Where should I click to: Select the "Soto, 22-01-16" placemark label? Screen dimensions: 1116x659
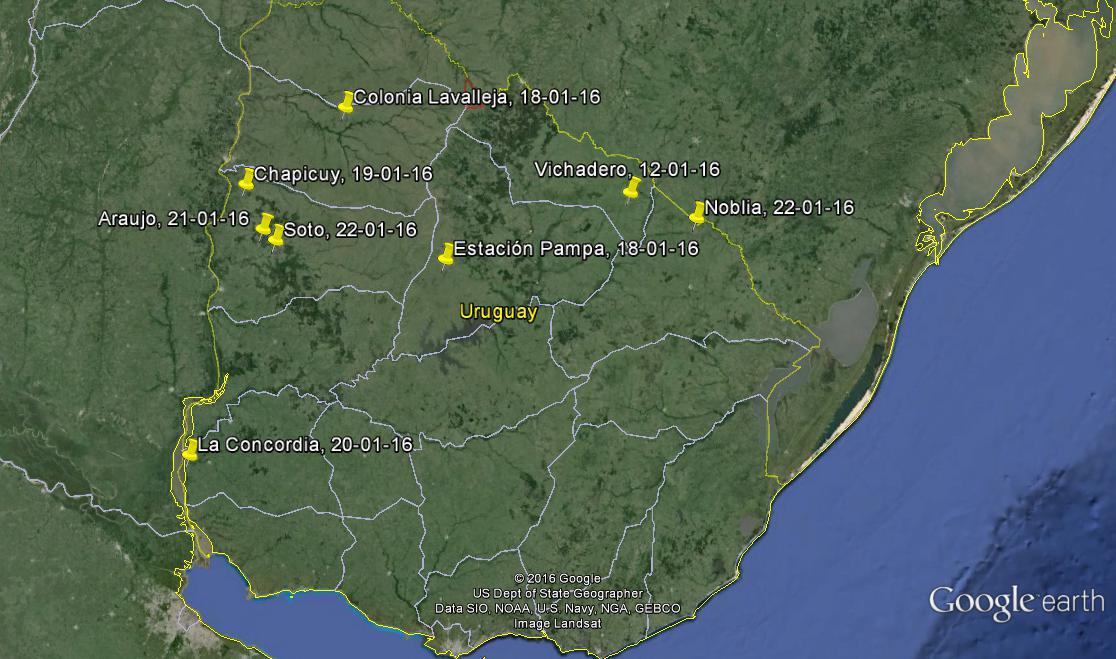coord(350,230)
